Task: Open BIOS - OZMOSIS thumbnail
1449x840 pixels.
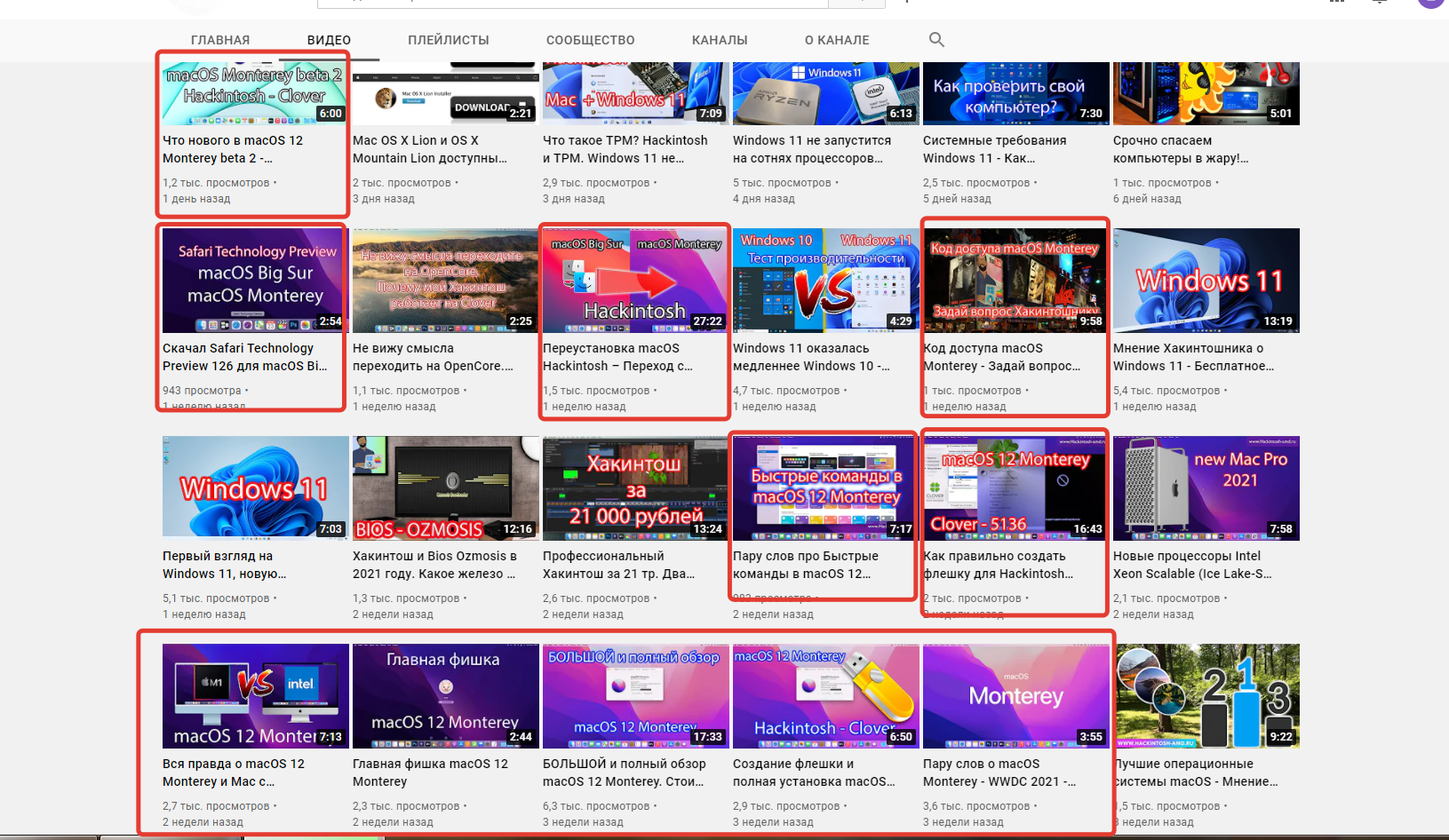Action: tap(446, 488)
